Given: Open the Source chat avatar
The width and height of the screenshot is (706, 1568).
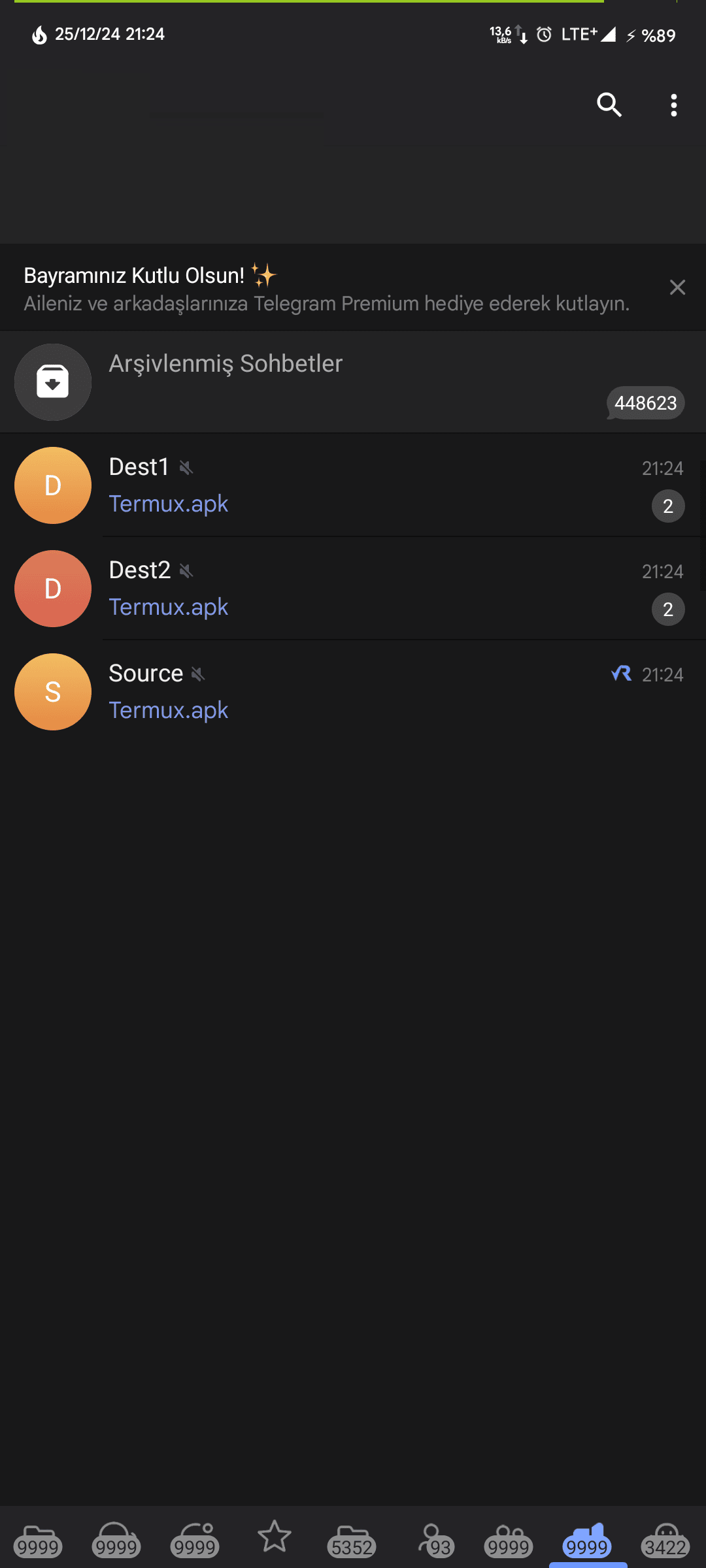Looking at the screenshot, I should click(53, 692).
